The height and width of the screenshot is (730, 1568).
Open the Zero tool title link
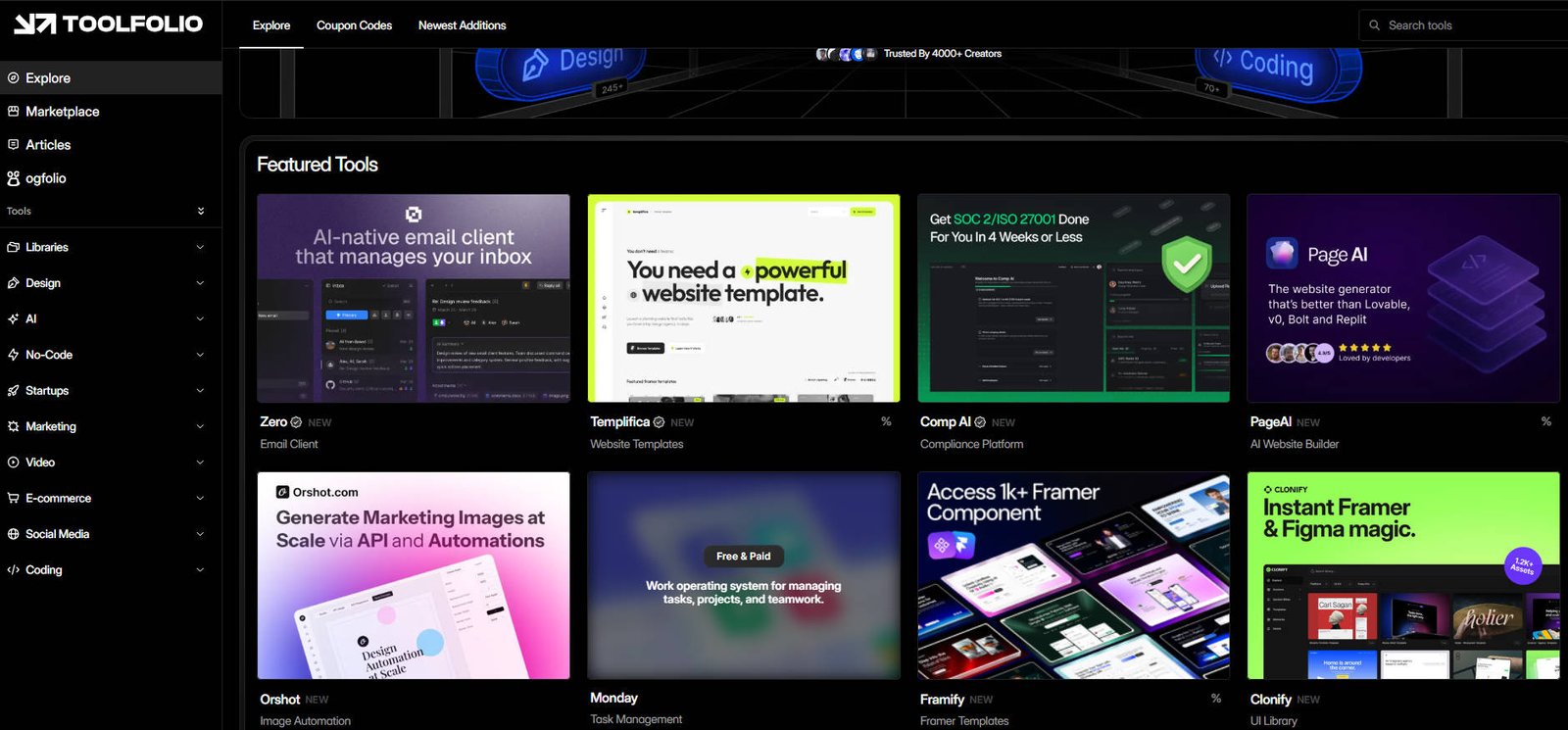(x=273, y=422)
